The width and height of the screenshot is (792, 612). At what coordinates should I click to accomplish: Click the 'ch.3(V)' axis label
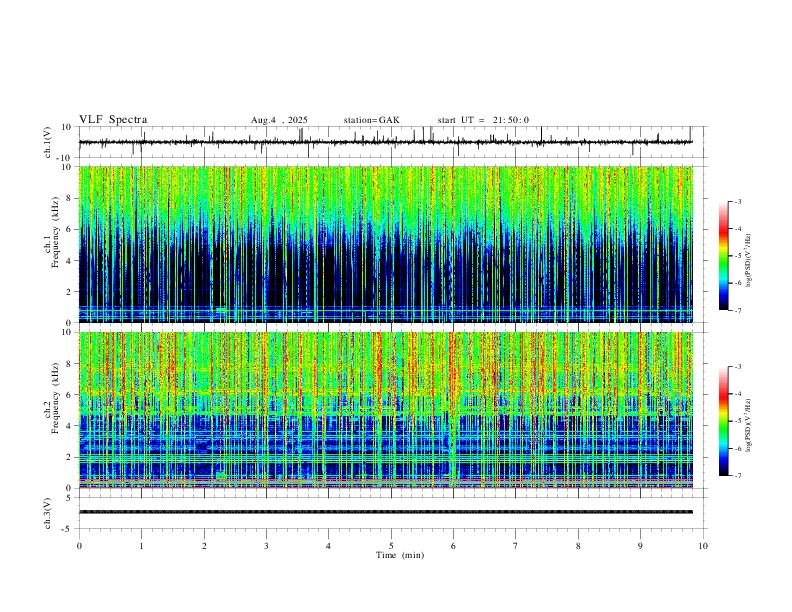coord(48,513)
